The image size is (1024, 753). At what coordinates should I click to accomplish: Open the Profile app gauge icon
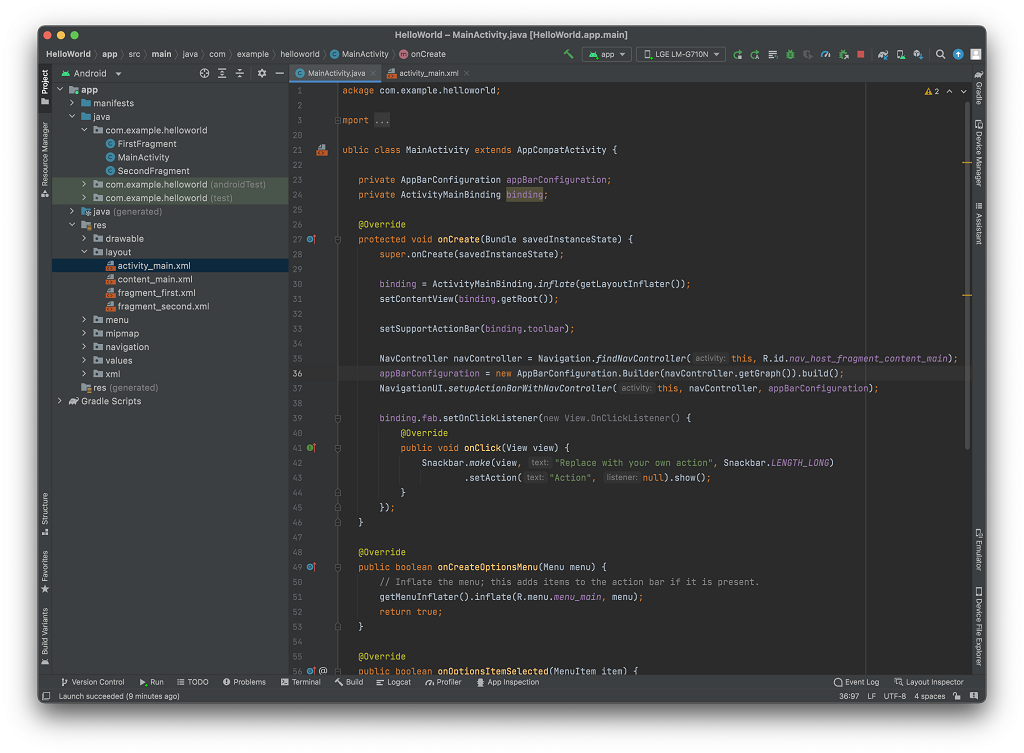[825, 54]
